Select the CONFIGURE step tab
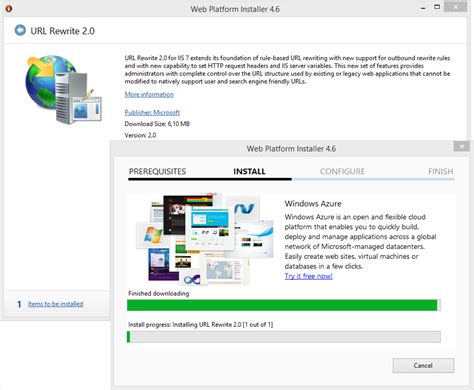This screenshot has width=474, height=390. [342, 171]
